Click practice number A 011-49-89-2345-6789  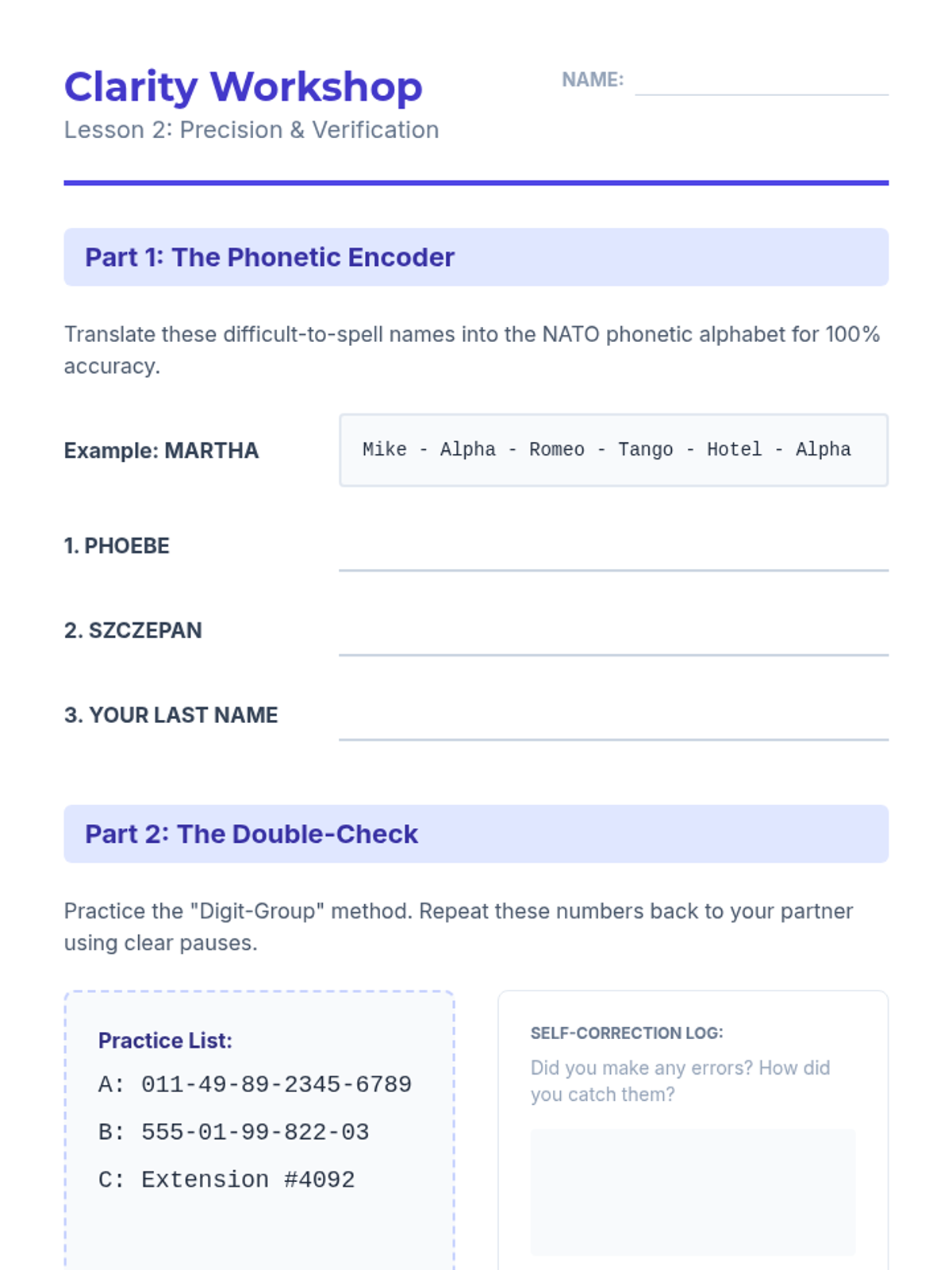(255, 1084)
